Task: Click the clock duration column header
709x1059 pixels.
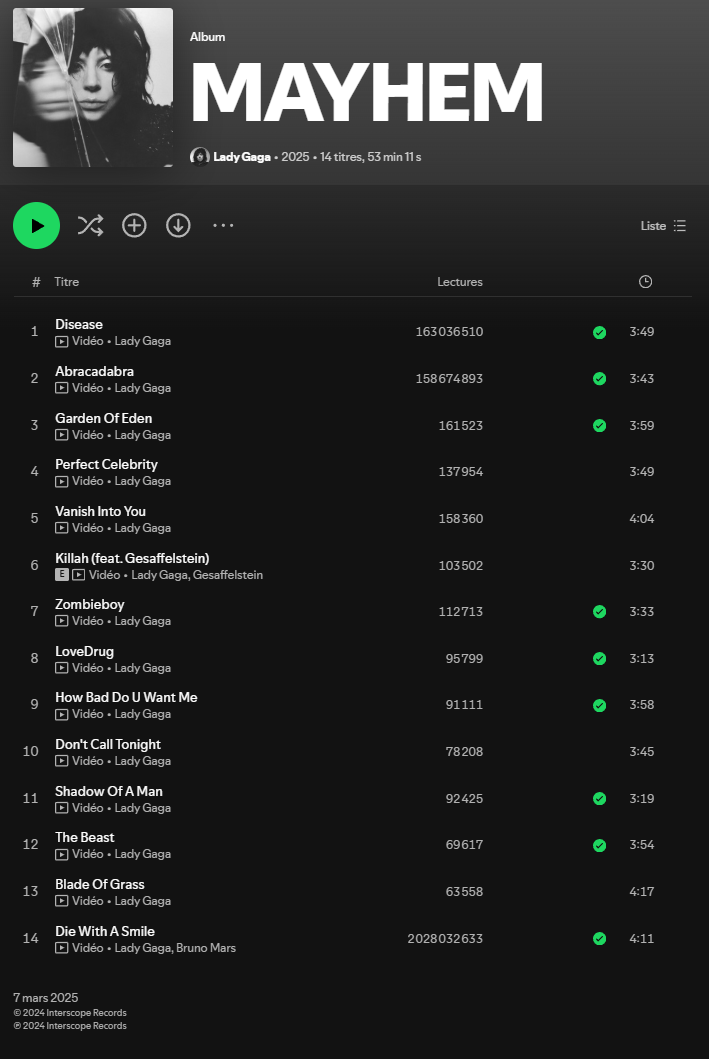Action: tap(646, 282)
